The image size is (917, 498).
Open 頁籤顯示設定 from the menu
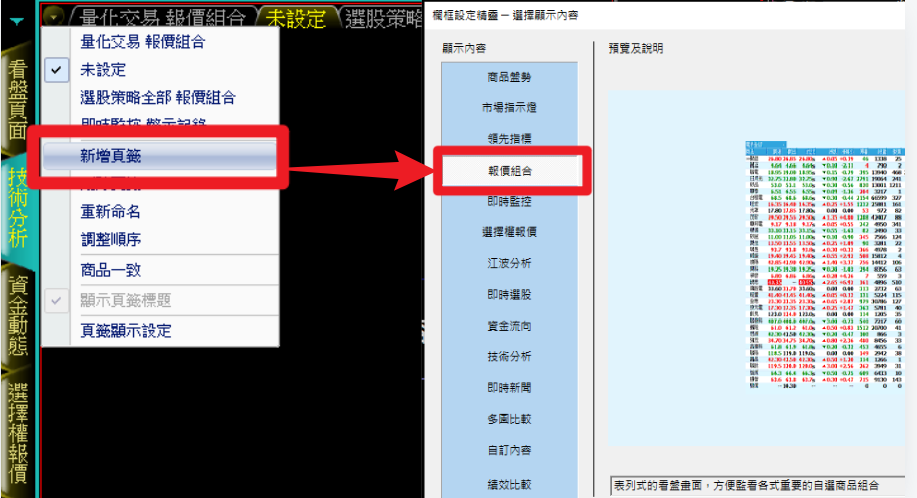(x=126, y=331)
